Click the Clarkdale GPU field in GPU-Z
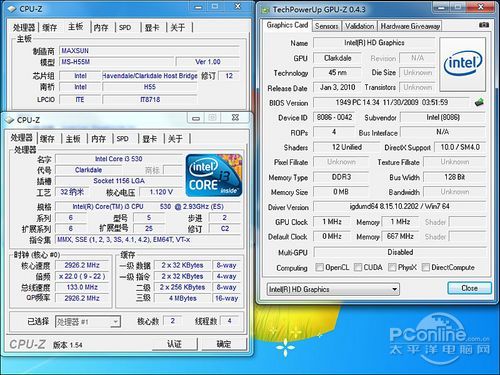 click(337, 58)
